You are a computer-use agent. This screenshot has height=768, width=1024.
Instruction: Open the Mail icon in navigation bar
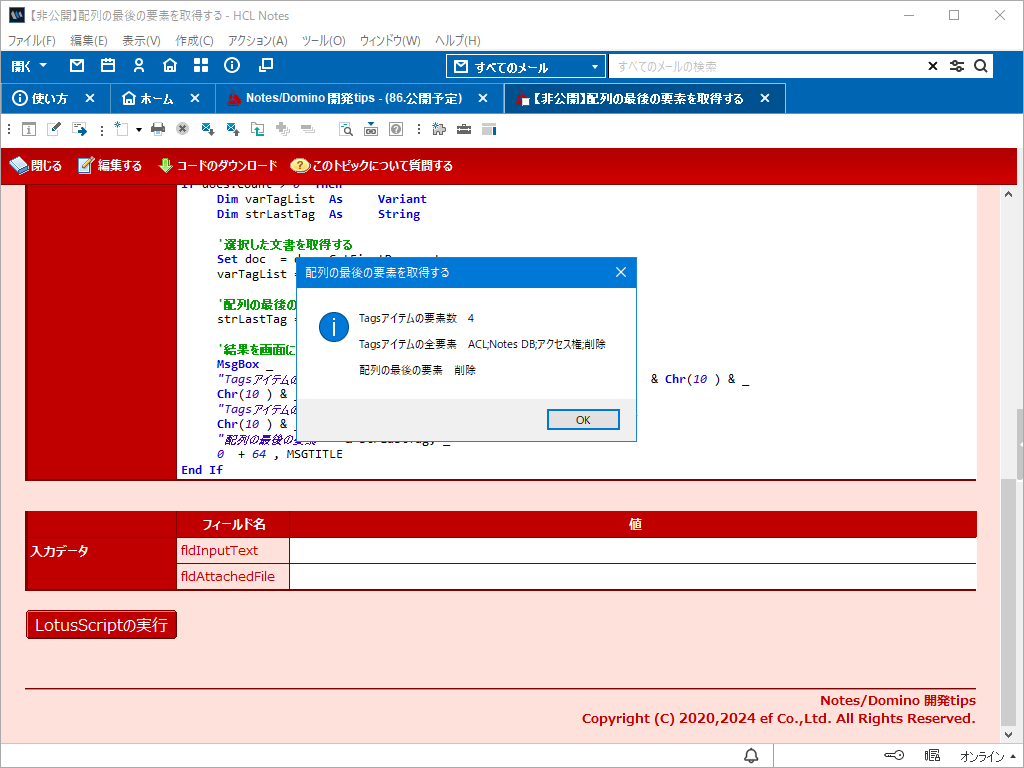pyautogui.click(x=77, y=66)
